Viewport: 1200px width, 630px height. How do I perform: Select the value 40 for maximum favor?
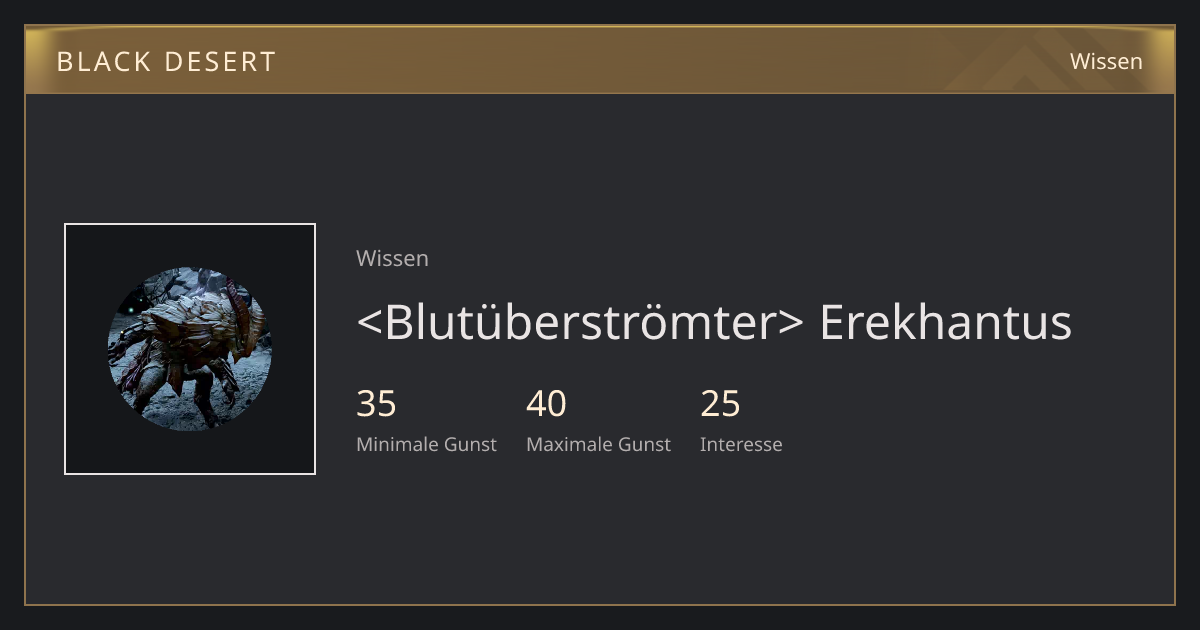tap(546, 404)
